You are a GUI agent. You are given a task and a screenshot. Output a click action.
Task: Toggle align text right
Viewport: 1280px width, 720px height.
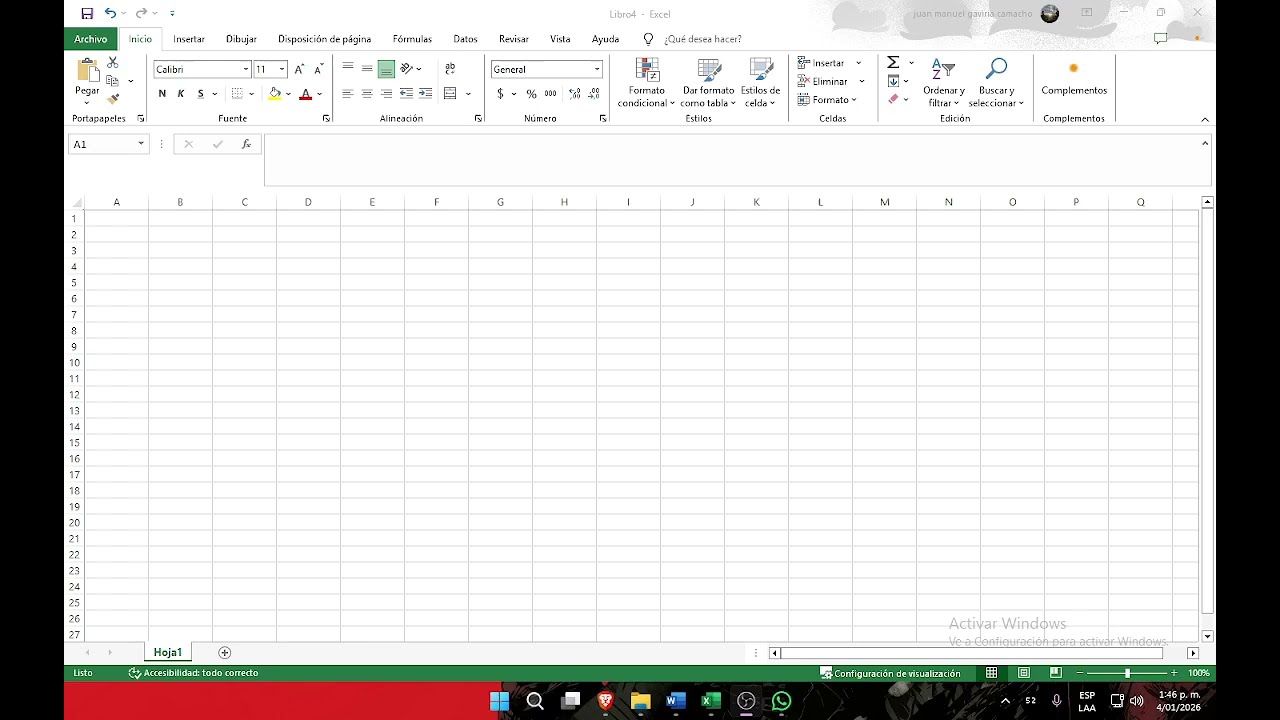386,94
